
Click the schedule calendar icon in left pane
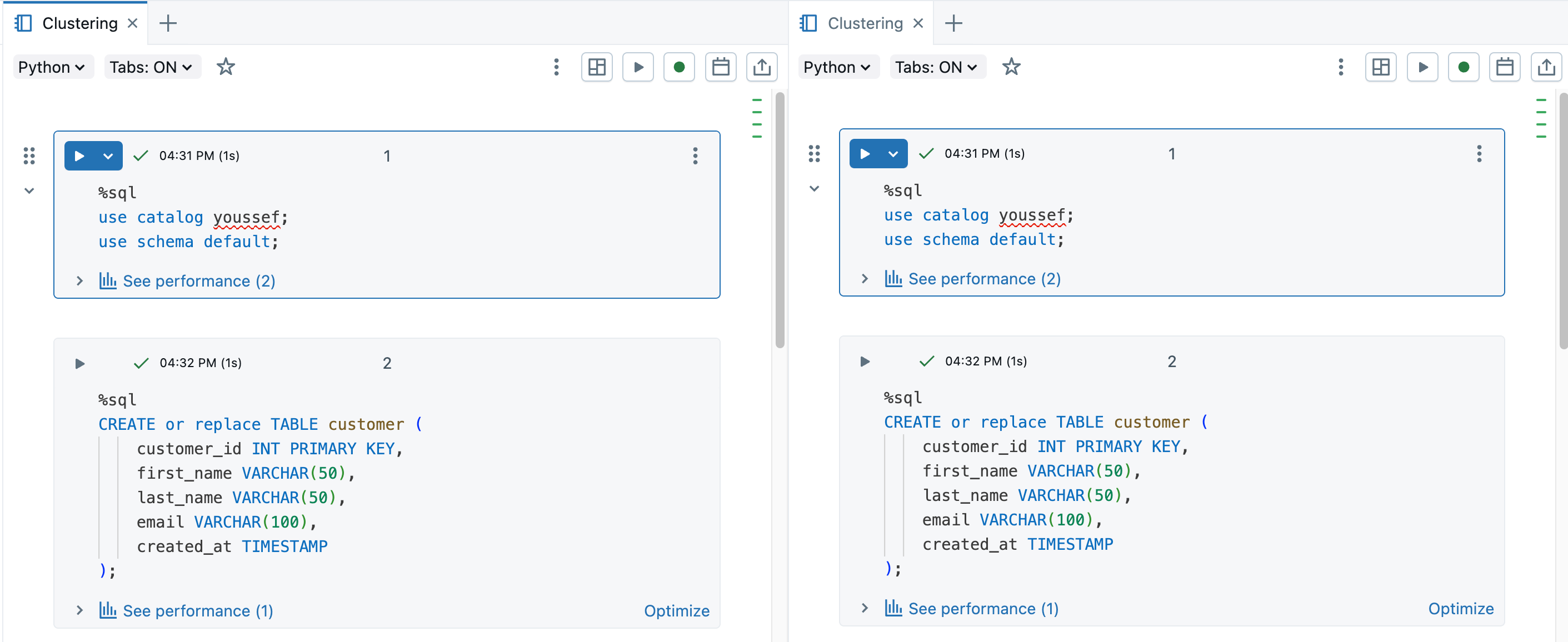[x=720, y=66]
